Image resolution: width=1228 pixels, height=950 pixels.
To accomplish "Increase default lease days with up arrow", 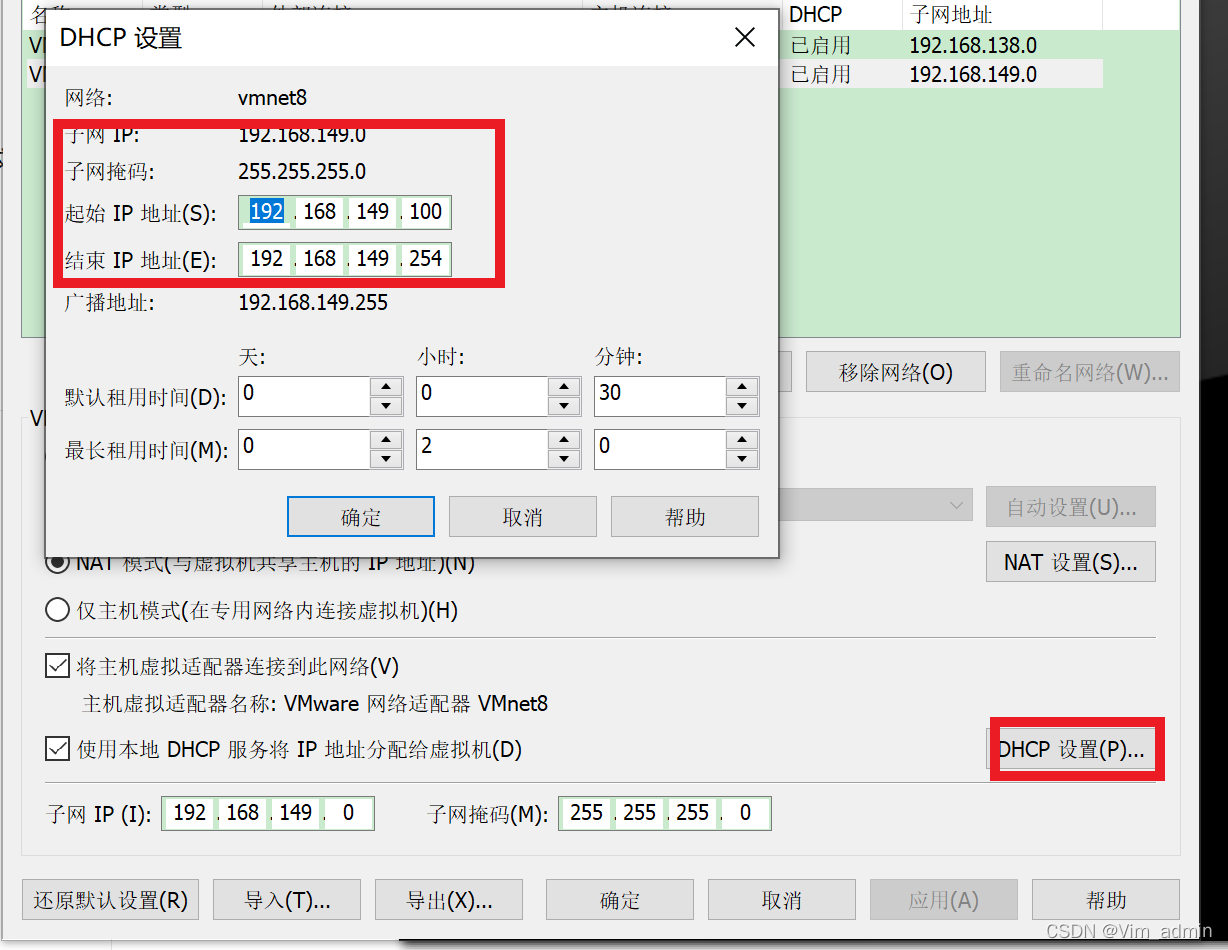I will click(x=386, y=386).
